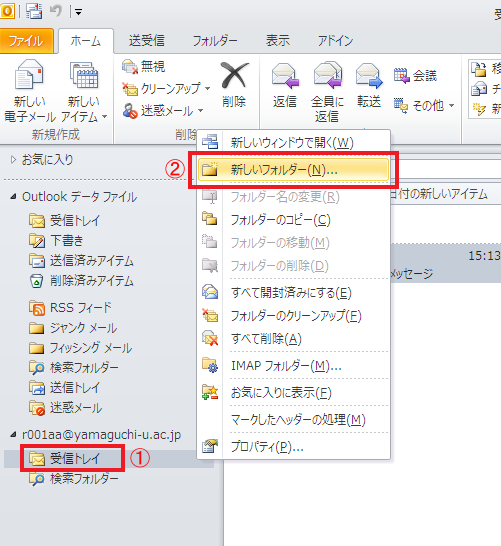Image resolution: width=501 pixels, height=546 pixels.
Task: Click the folder cleanup icon in context menu
Action: tap(210, 315)
